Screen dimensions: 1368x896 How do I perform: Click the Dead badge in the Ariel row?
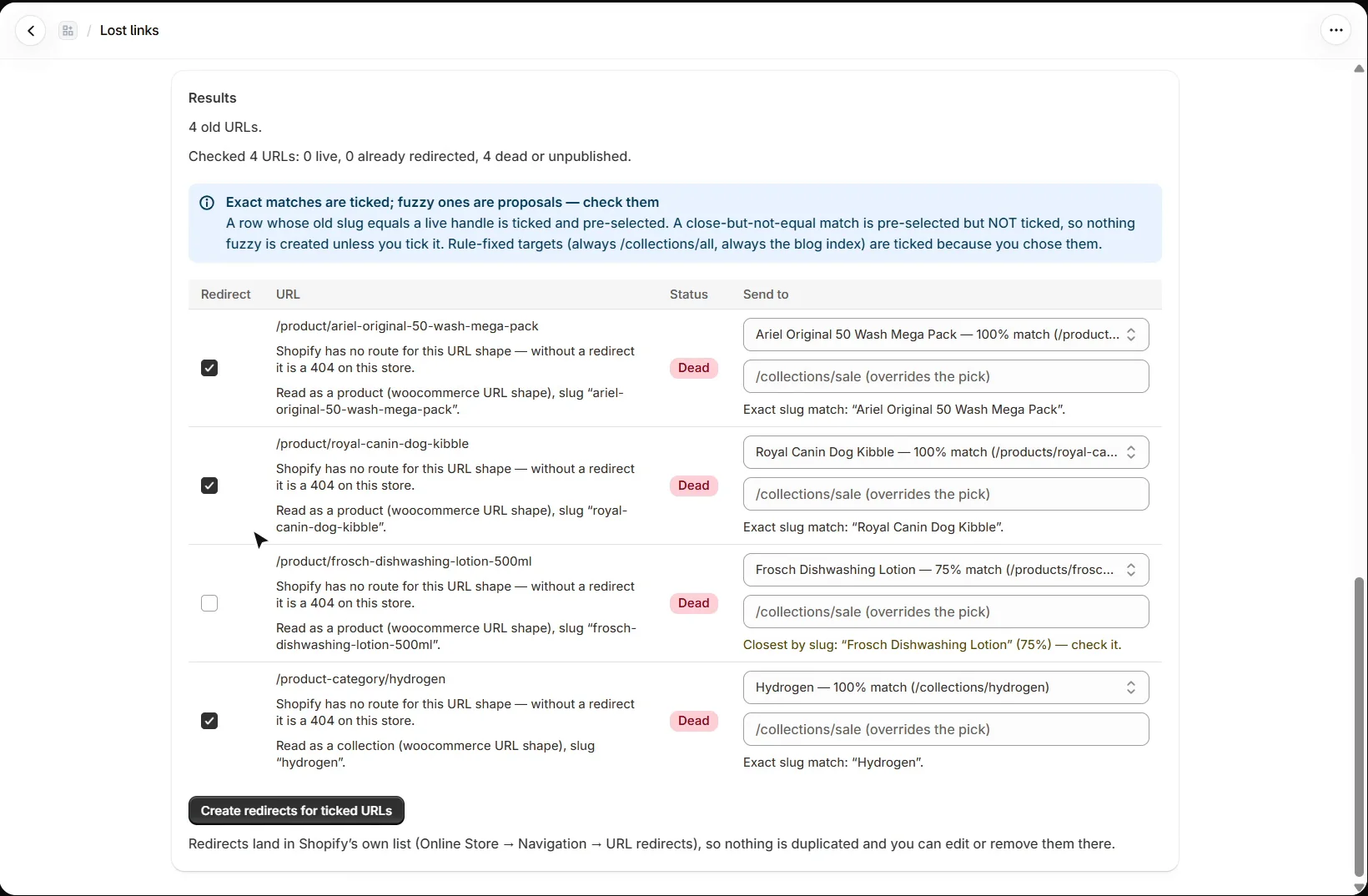[x=693, y=368]
